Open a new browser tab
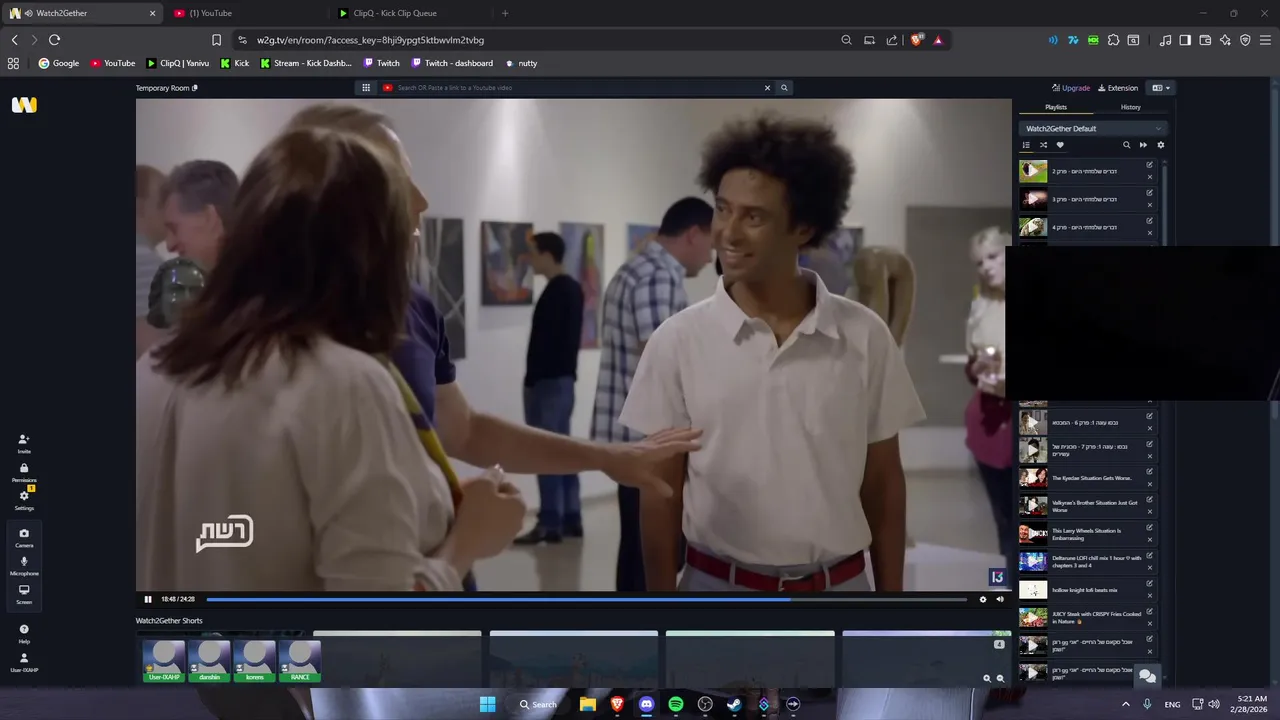The height and width of the screenshot is (720, 1280). [x=505, y=13]
